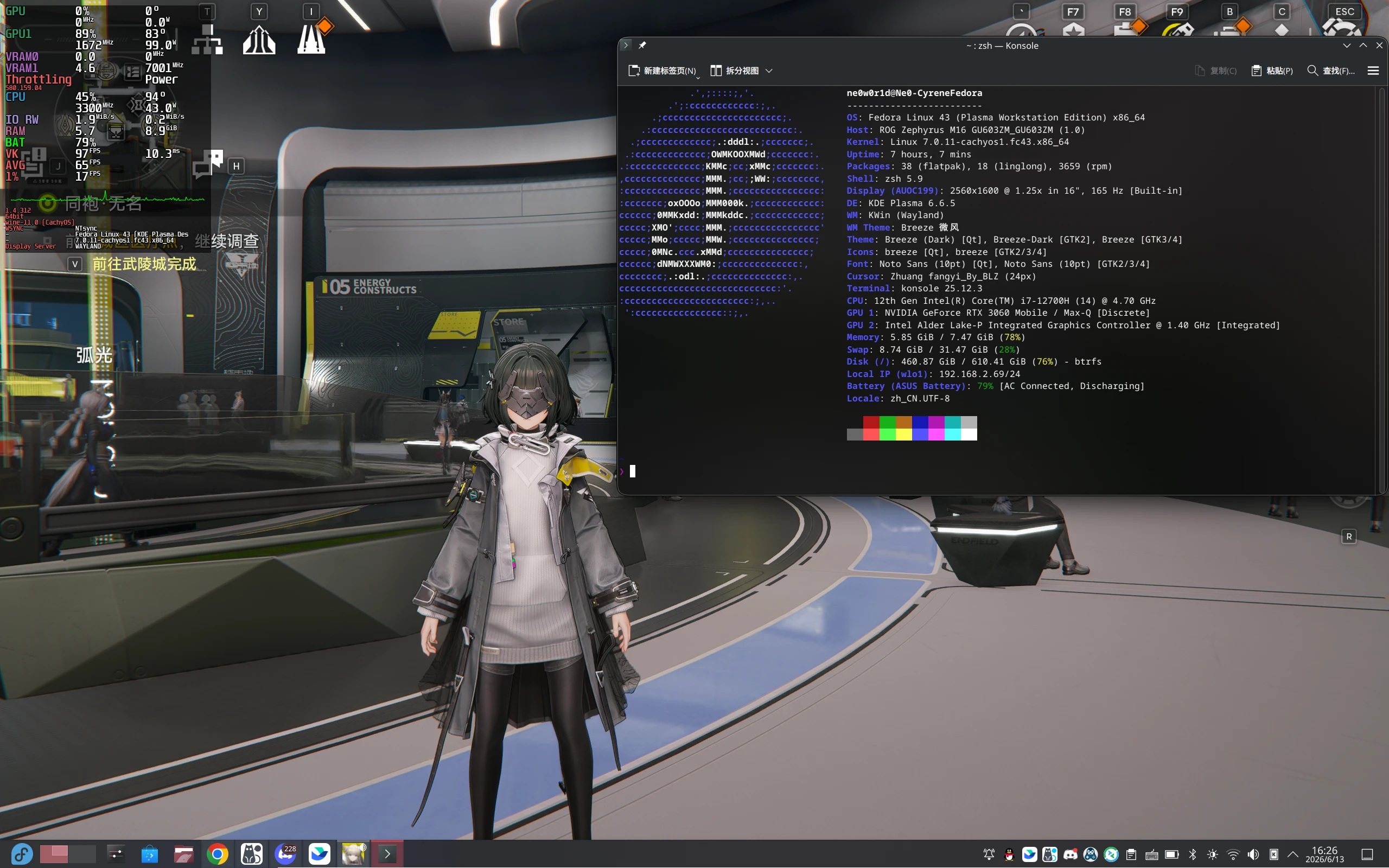Open the keyboard input method tray icon
Screen dimensions: 1389x868
pyautogui.click(x=1151, y=854)
